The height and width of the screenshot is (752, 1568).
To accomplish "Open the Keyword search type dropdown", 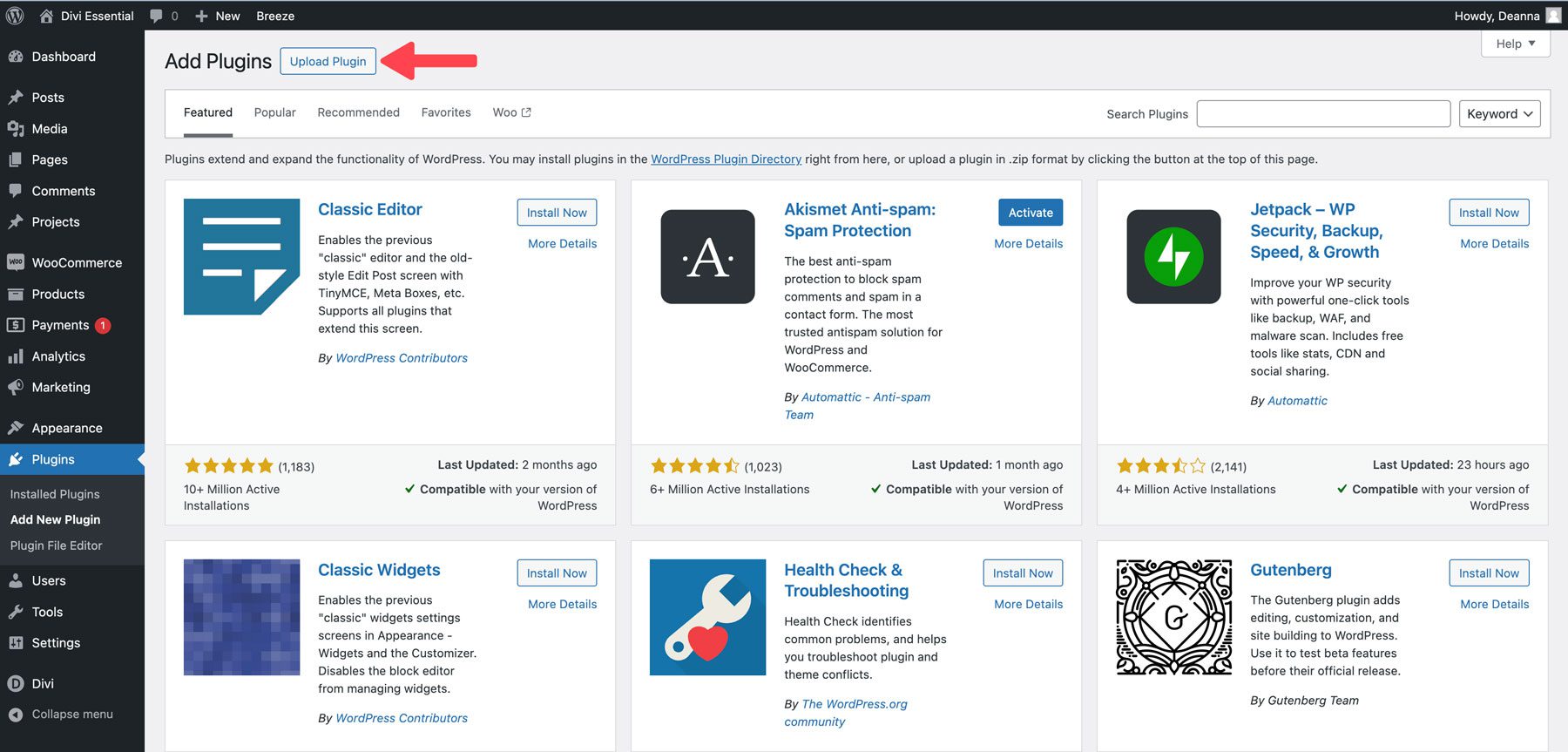I will click(x=1499, y=114).
